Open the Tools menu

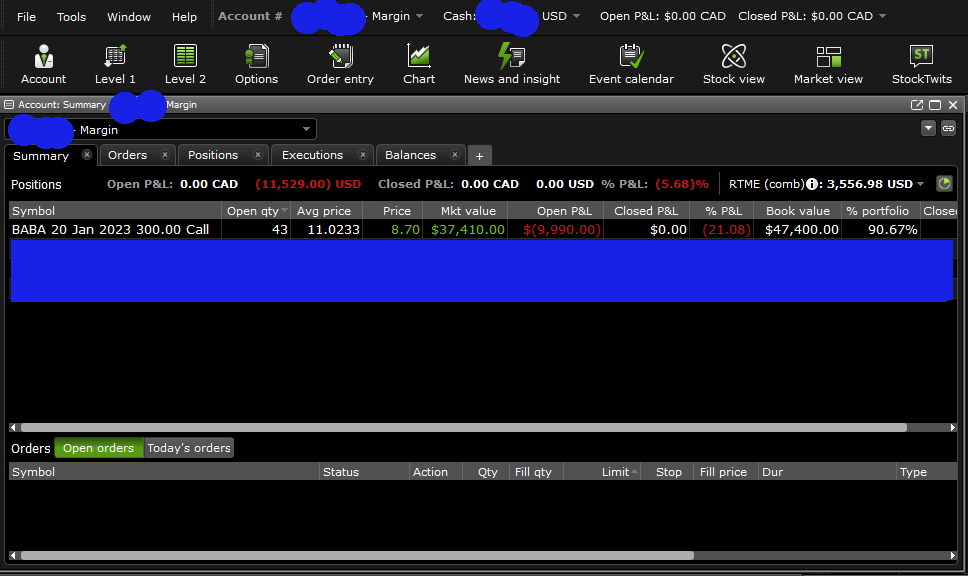click(x=70, y=16)
